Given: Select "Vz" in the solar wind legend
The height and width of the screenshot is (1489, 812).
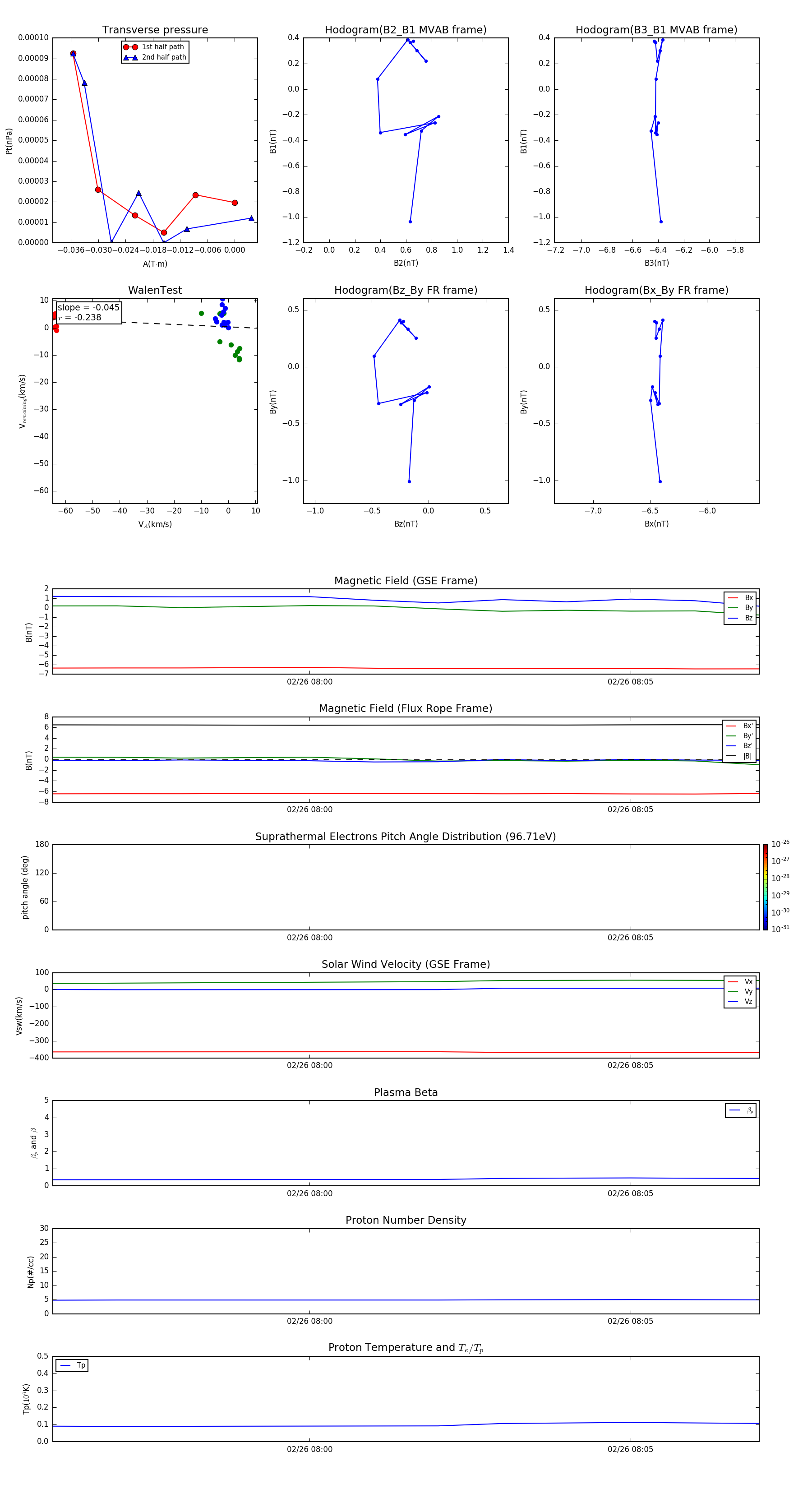Looking at the screenshot, I should (741, 1001).
